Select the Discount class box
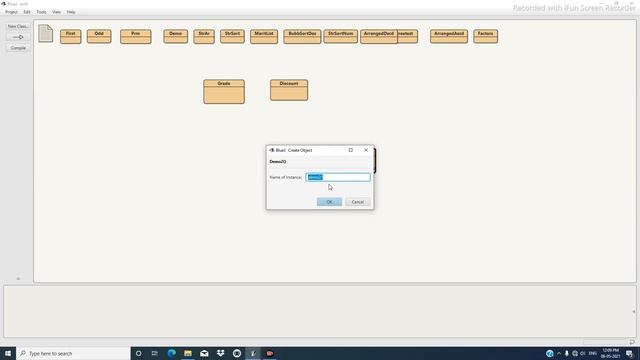This screenshot has width=640, height=360. click(x=289, y=90)
